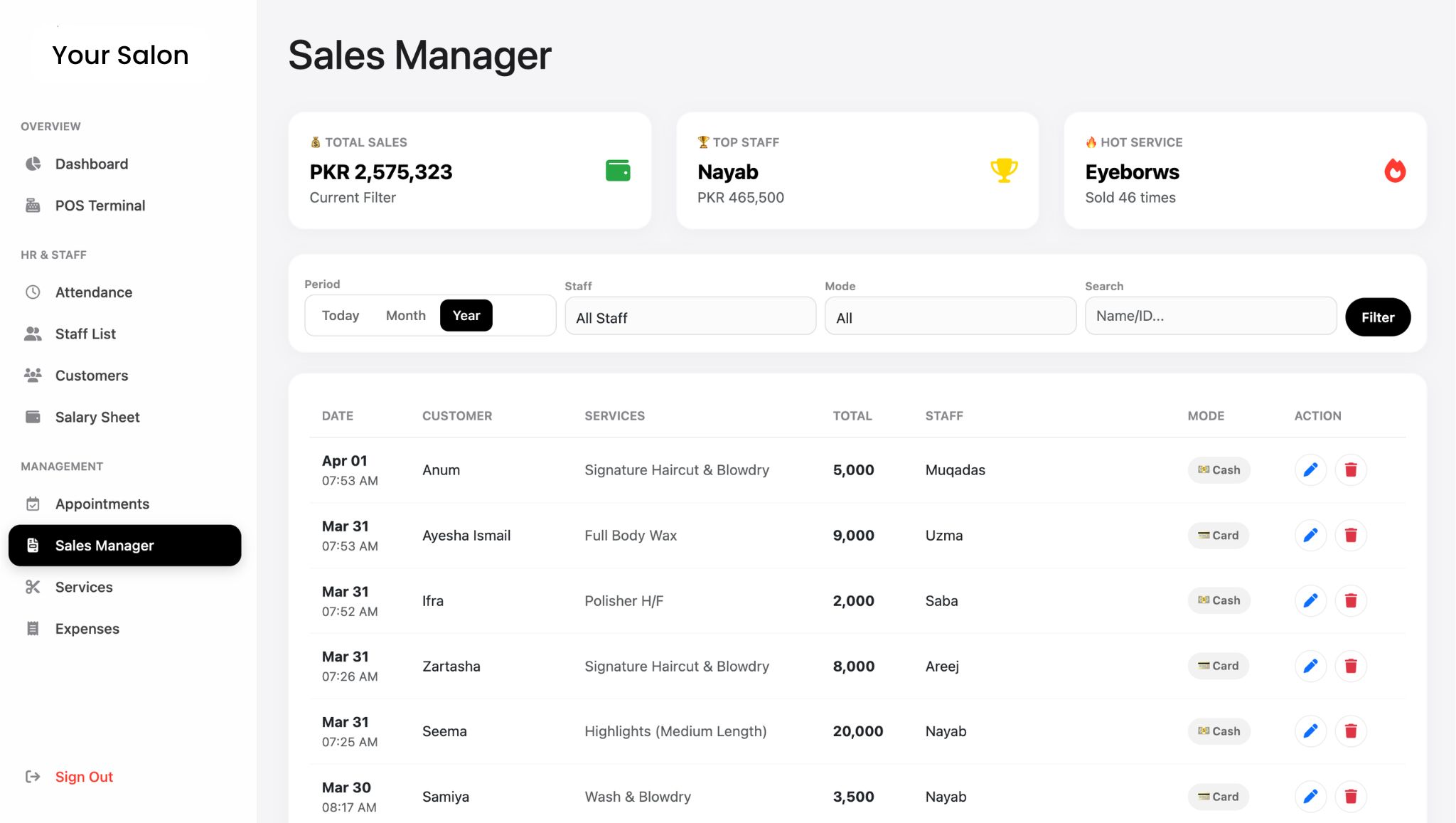The image size is (1456, 823).
Task: Open the Attendance clock icon
Action: [x=33, y=292]
